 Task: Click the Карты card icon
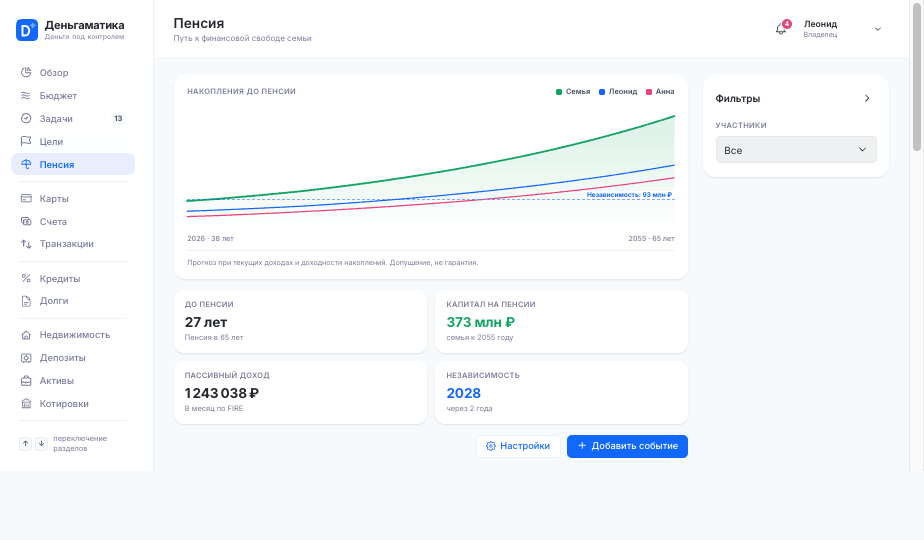[x=26, y=199]
